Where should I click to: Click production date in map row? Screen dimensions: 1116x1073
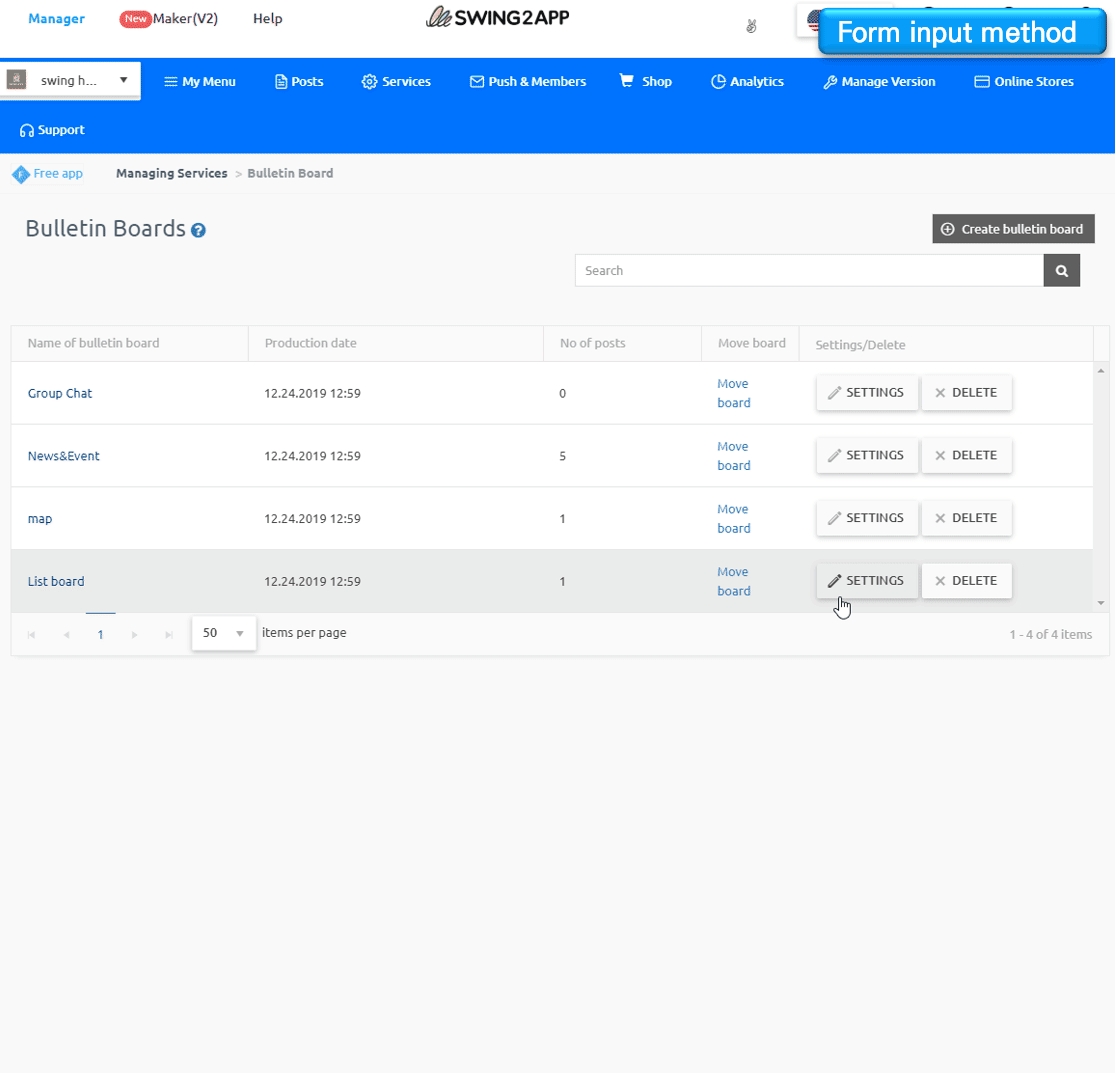(x=312, y=519)
